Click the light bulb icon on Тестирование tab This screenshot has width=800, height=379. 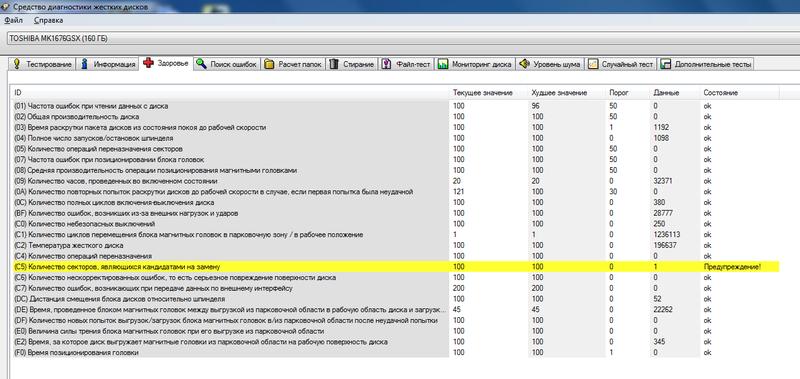tap(17, 64)
